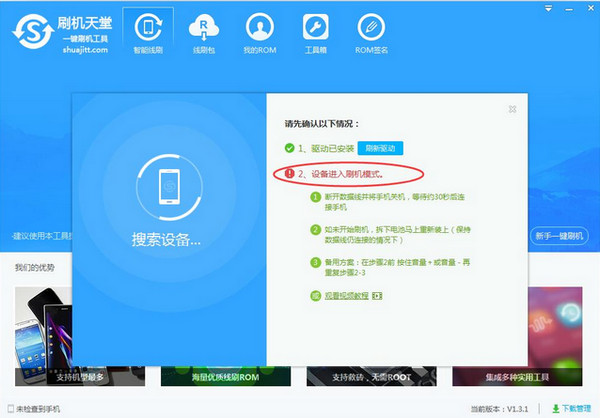Image resolution: width=600 pixels, height=418 pixels.
Task: Open the 工具箱 toolbox tab
Action: pyautogui.click(x=316, y=33)
